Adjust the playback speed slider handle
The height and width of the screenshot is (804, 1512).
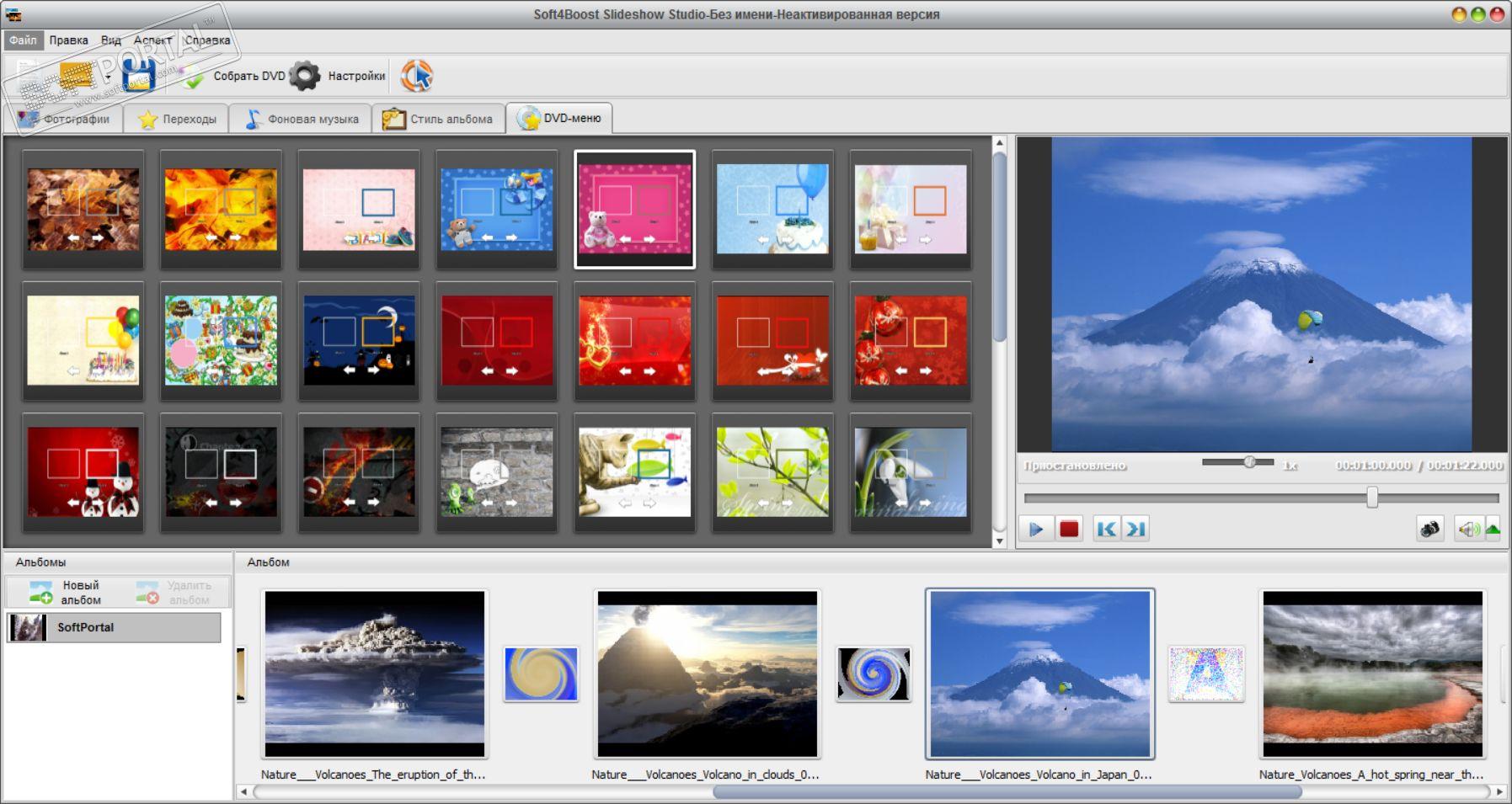point(1250,461)
